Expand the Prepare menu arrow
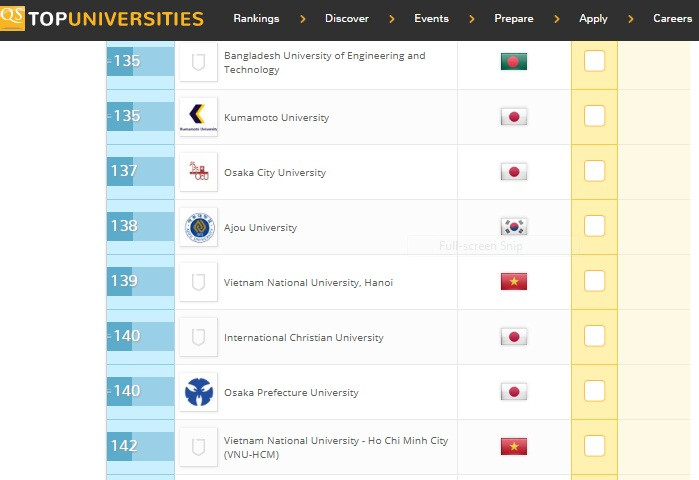699x480 pixels. [x=556, y=19]
